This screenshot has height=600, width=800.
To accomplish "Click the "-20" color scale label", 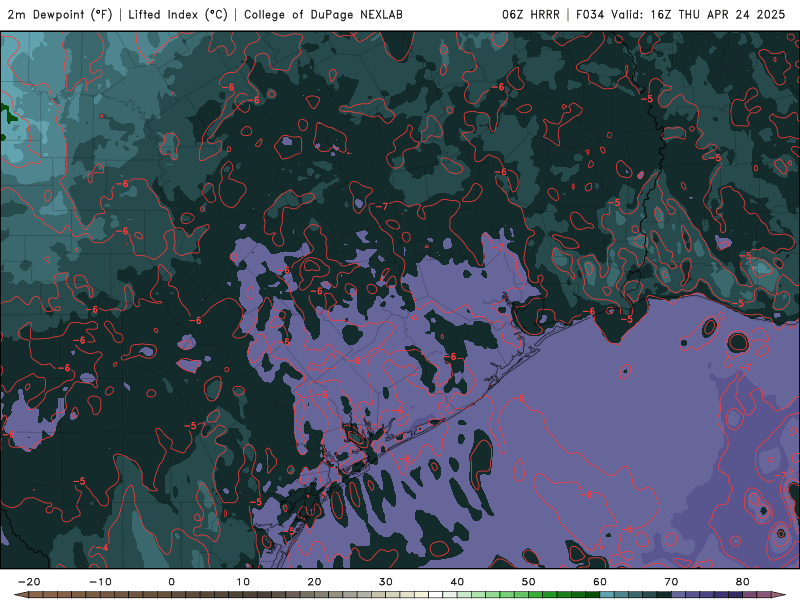I will coord(29,582).
